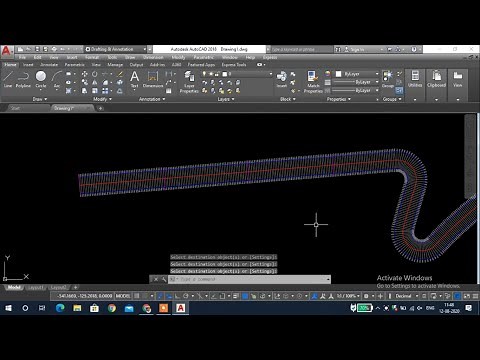The image size is (480, 360).
Task: Switch to the Layout1 tab
Action: click(x=36, y=287)
